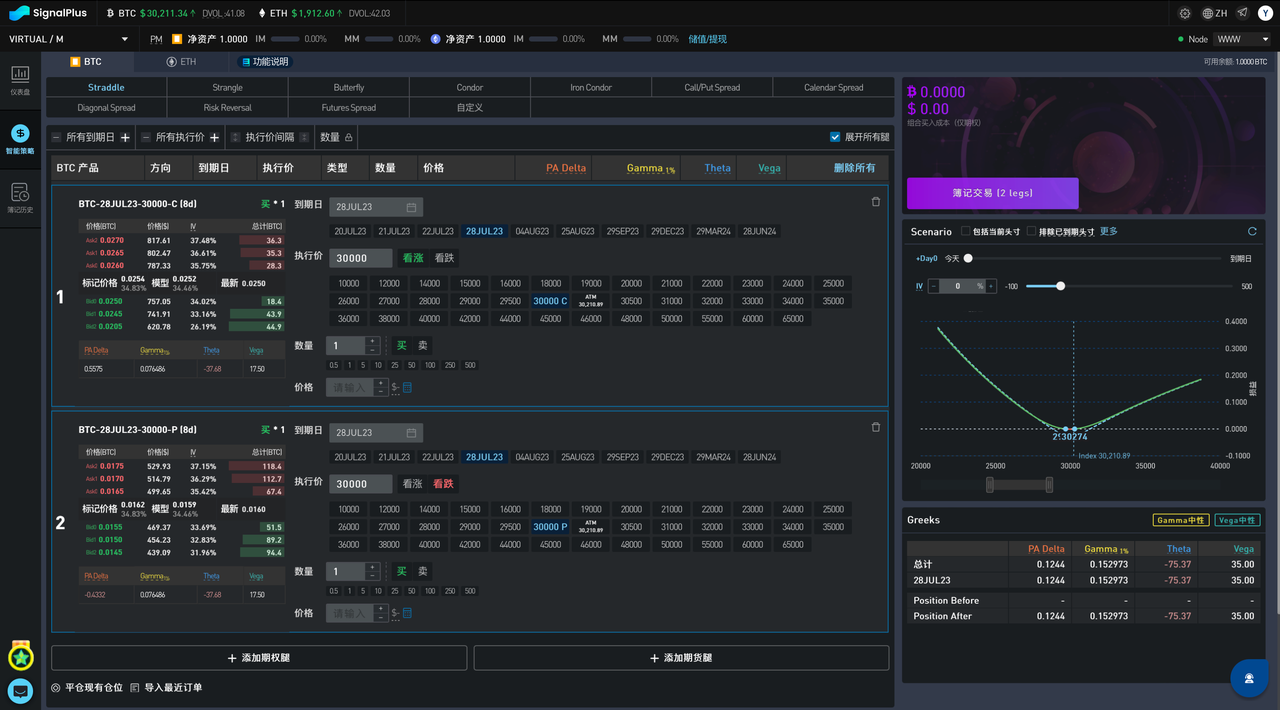Click the add option leg button

pos(259,658)
